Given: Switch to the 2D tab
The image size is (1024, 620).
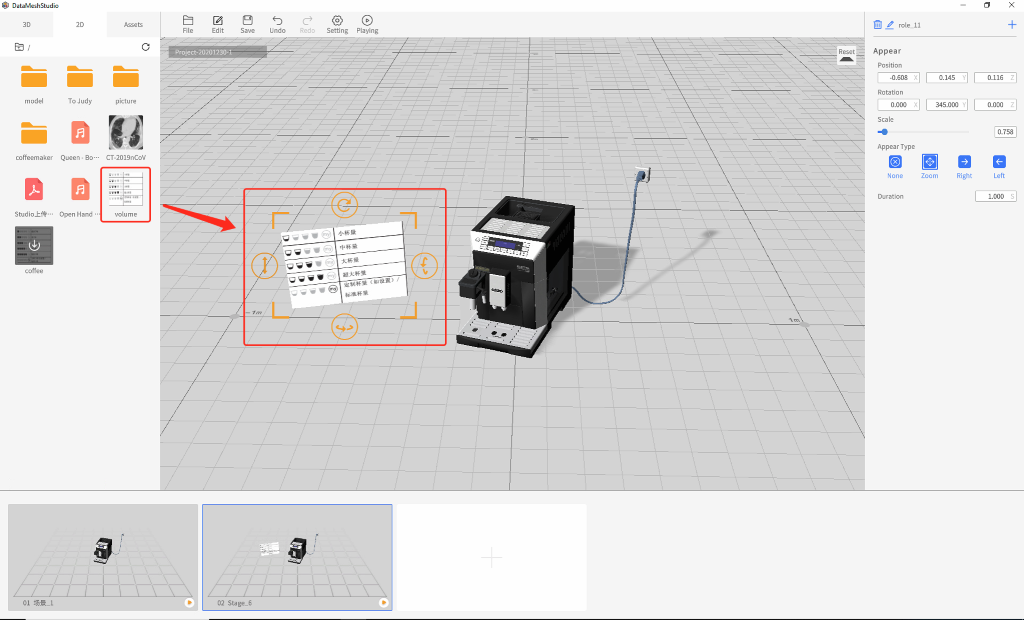Looking at the screenshot, I should [x=80, y=24].
